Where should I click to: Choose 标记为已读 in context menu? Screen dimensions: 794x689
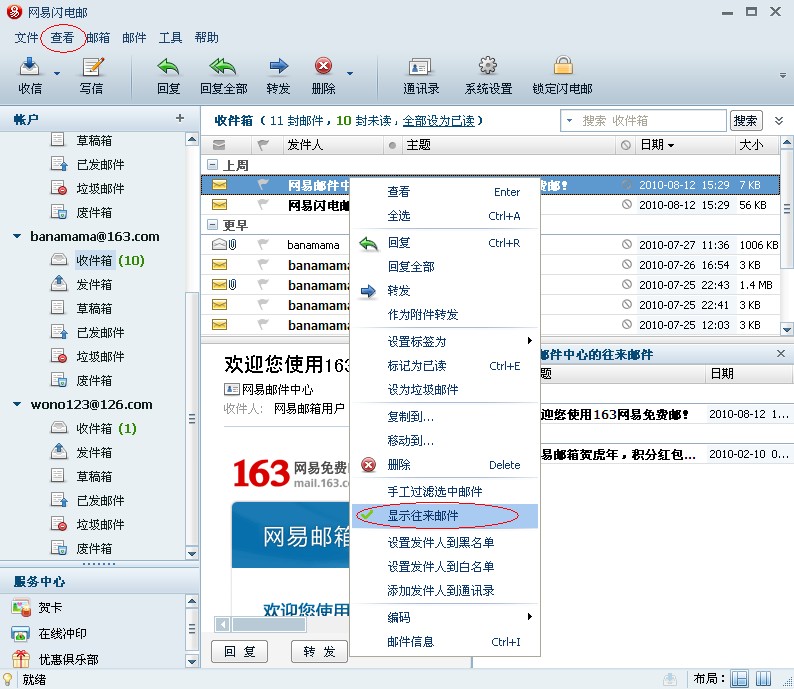pos(445,366)
